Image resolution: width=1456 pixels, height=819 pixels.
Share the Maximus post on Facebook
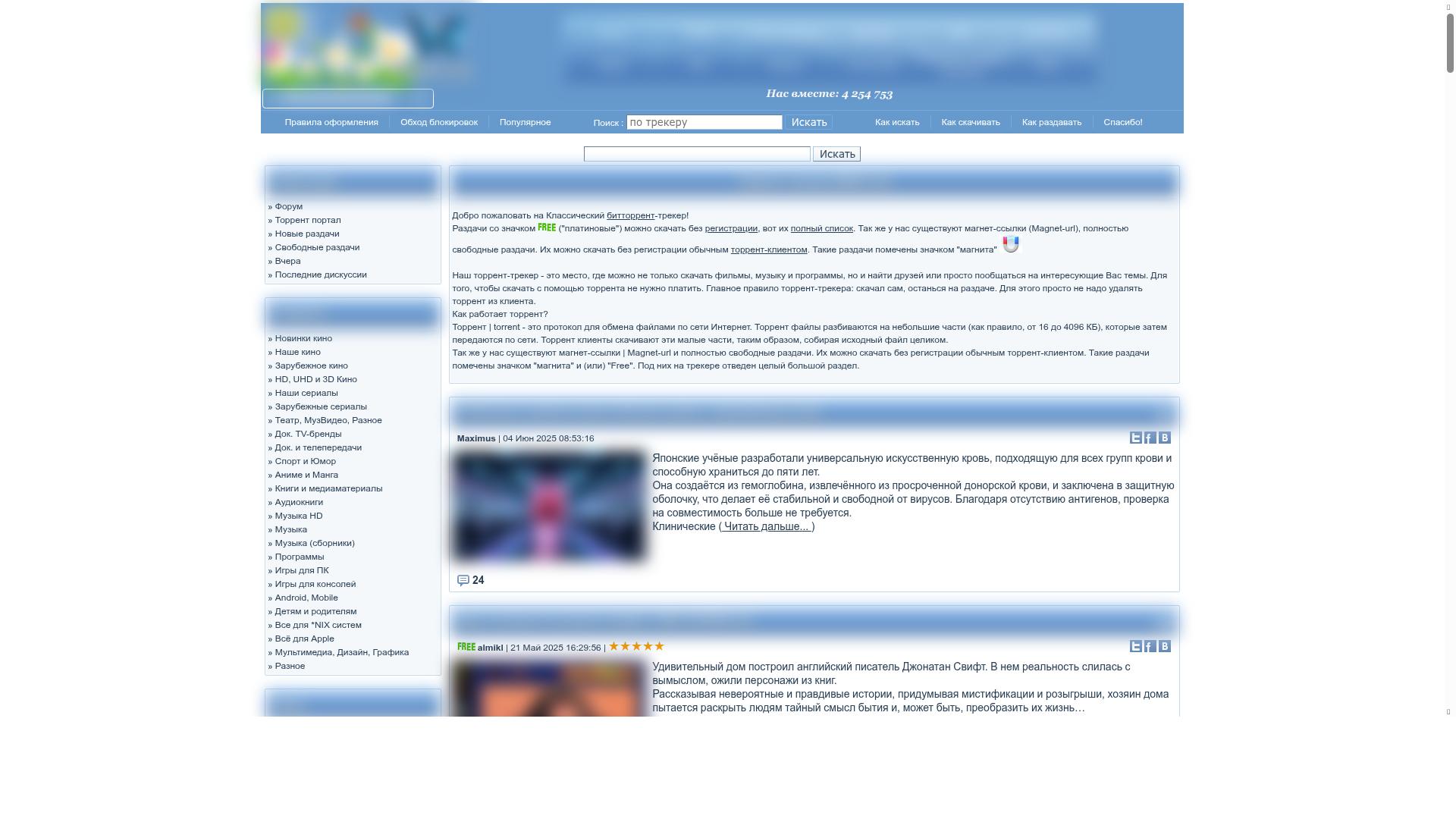[x=1150, y=438]
